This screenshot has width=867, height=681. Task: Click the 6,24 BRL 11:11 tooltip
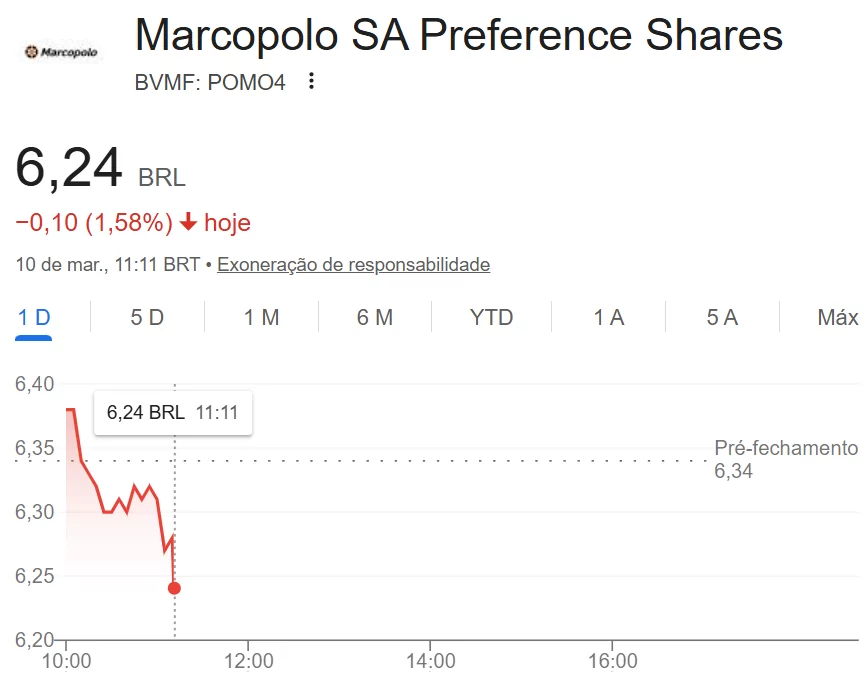(x=173, y=412)
